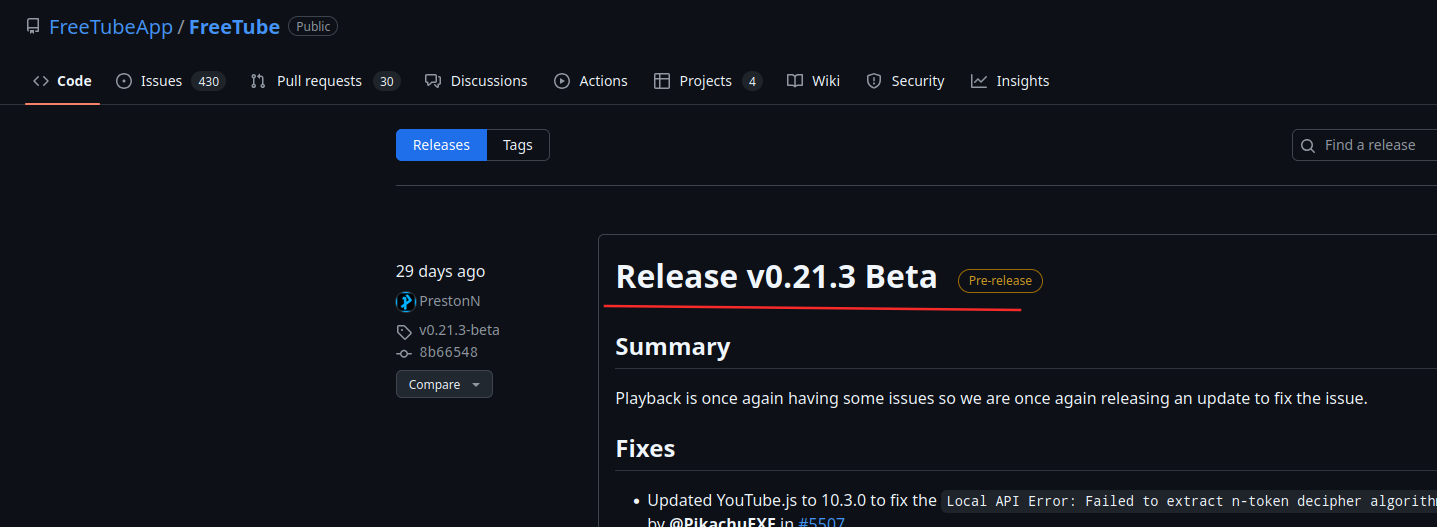1437x527 pixels.
Task: Open the Wiki tab
Action: click(813, 81)
